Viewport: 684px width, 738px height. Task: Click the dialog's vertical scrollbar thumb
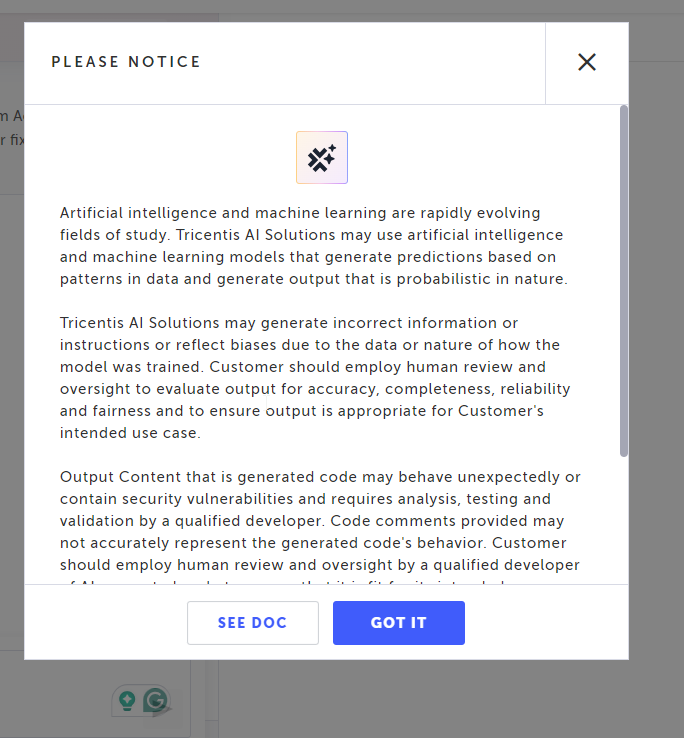624,280
